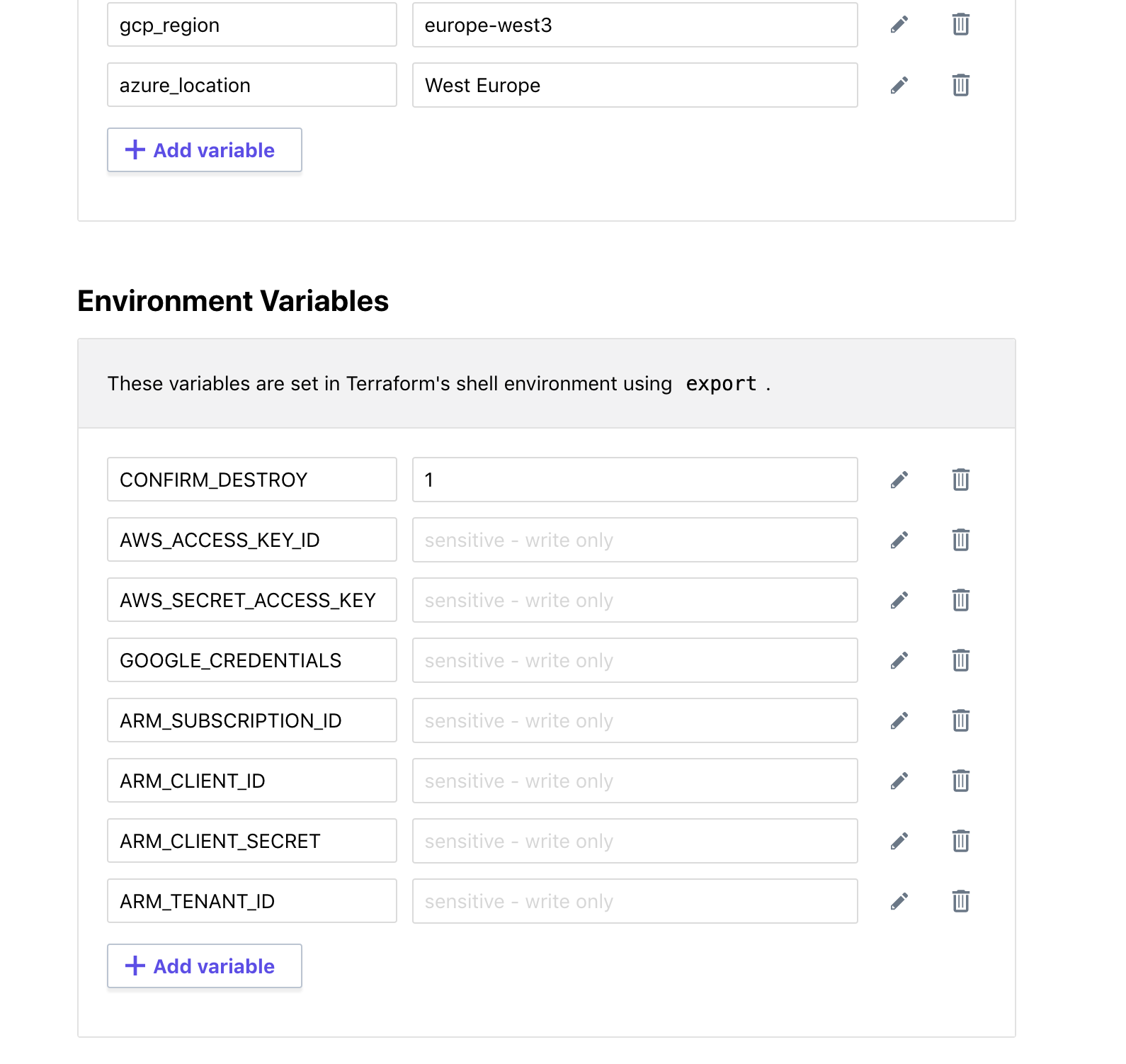1126x1064 pixels.
Task: Edit the ARM_SUBSCRIPTION_ID variable
Action: coord(899,720)
